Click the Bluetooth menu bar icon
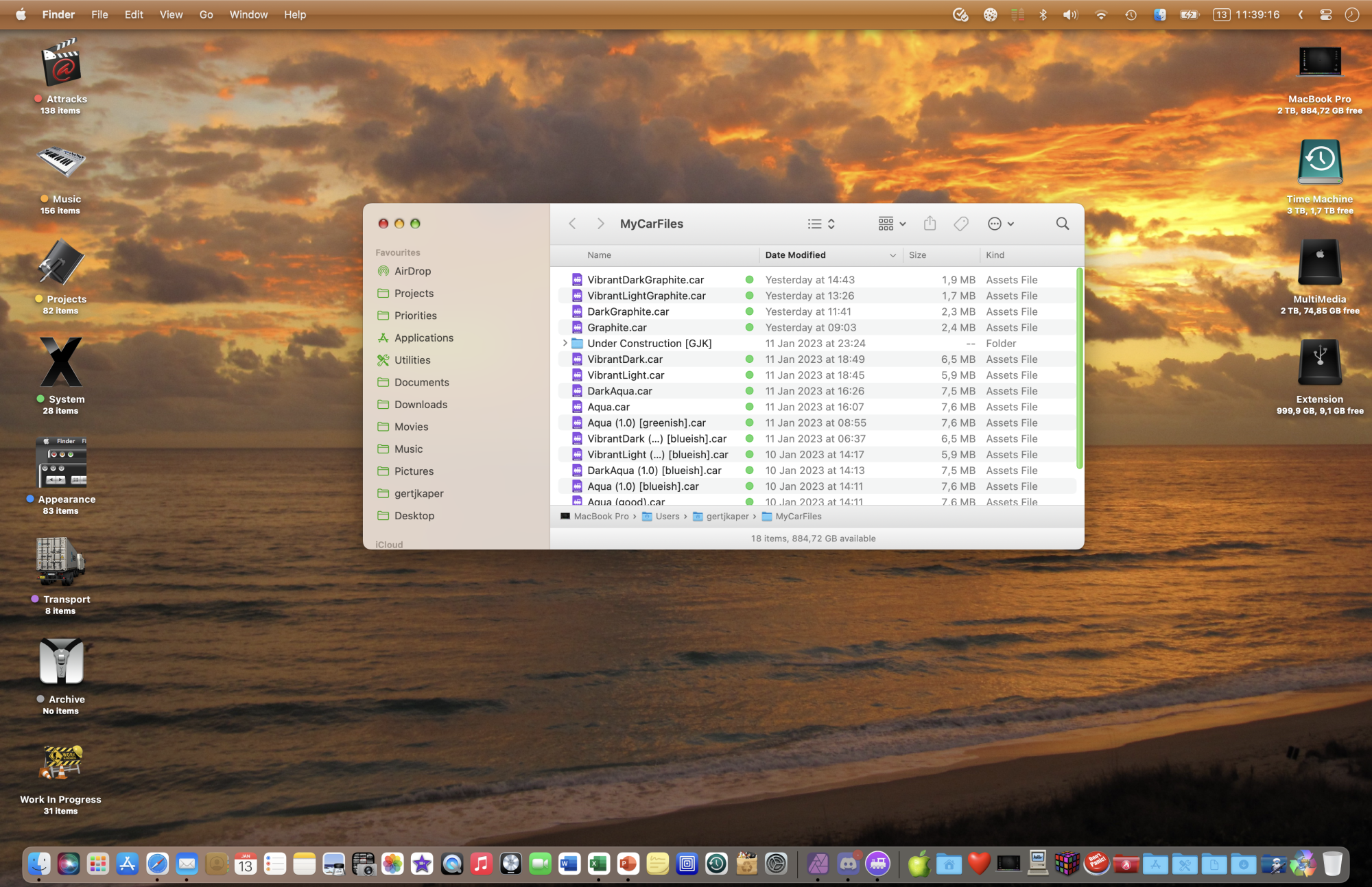 click(1043, 14)
